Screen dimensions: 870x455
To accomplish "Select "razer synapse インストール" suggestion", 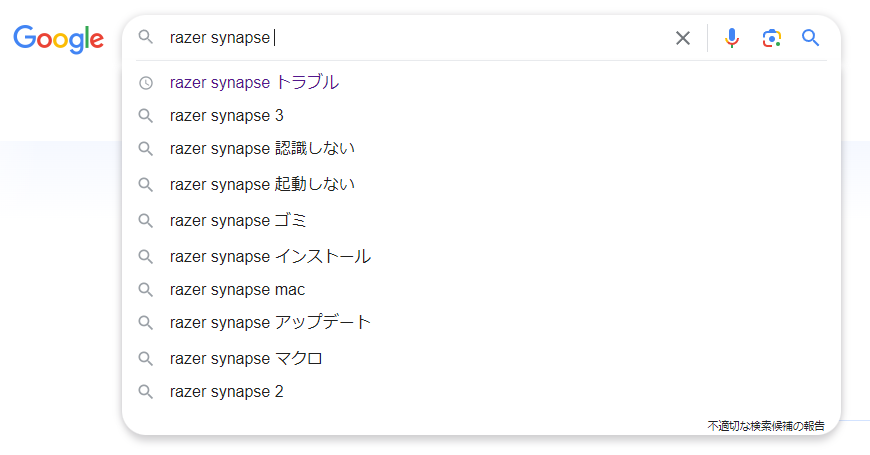I will 270,257.
